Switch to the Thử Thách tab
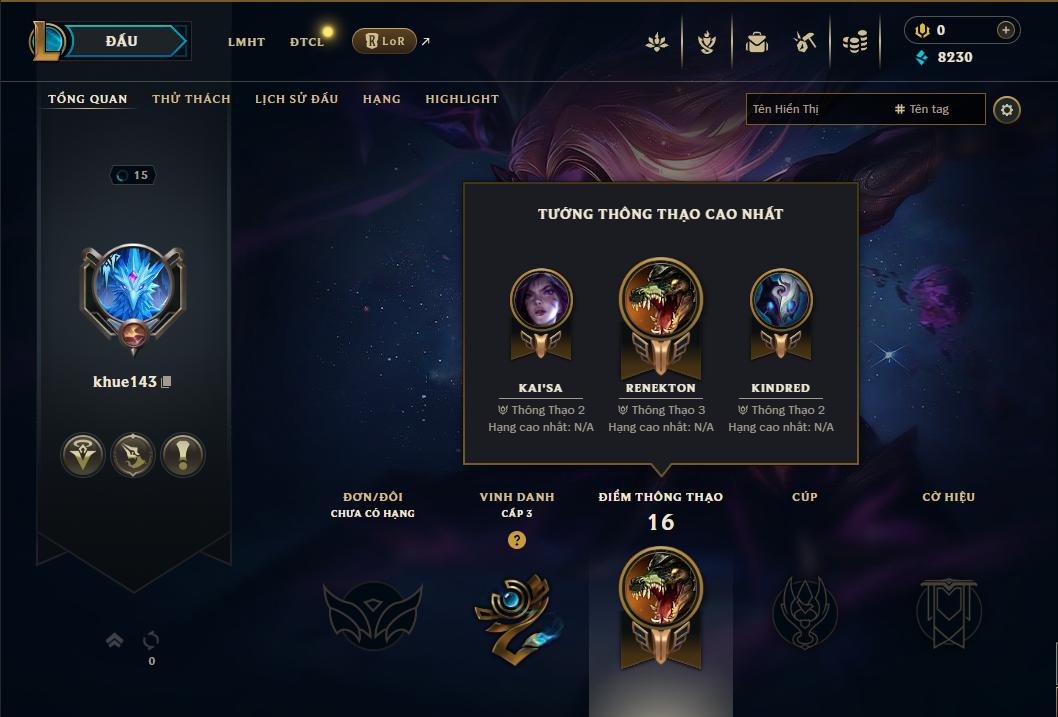The image size is (1058, 717). tap(191, 99)
